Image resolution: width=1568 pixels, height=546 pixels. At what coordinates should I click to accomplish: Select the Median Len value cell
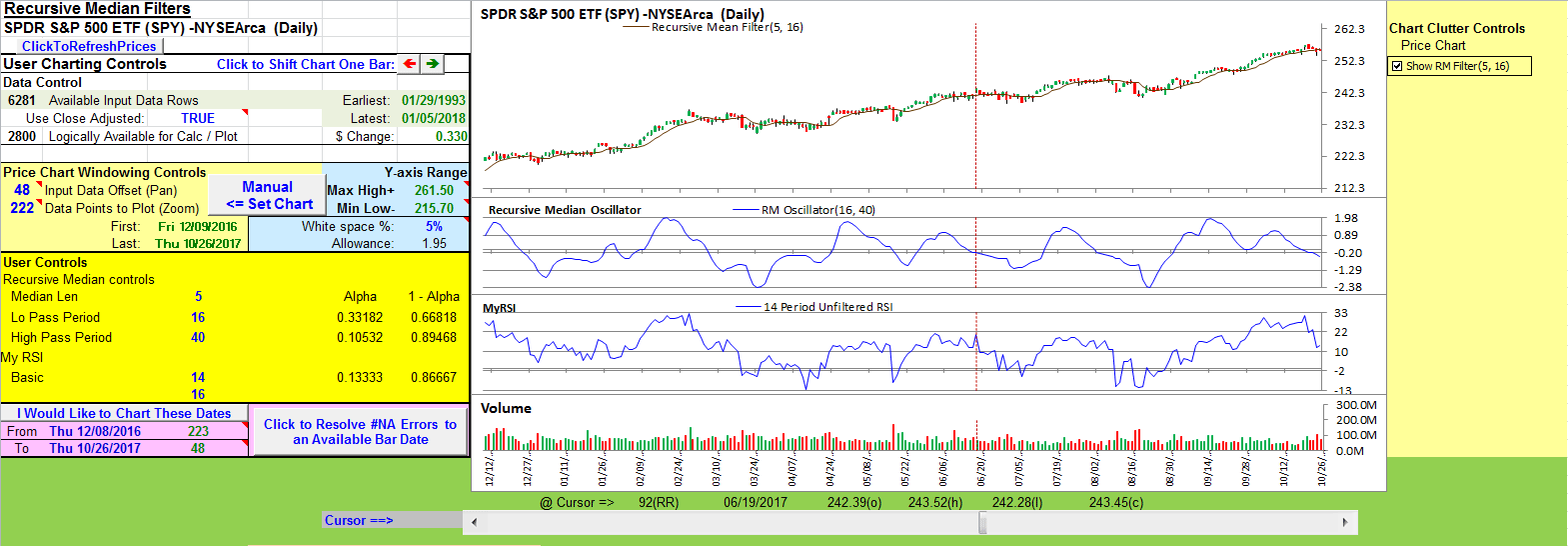click(198, 297)
